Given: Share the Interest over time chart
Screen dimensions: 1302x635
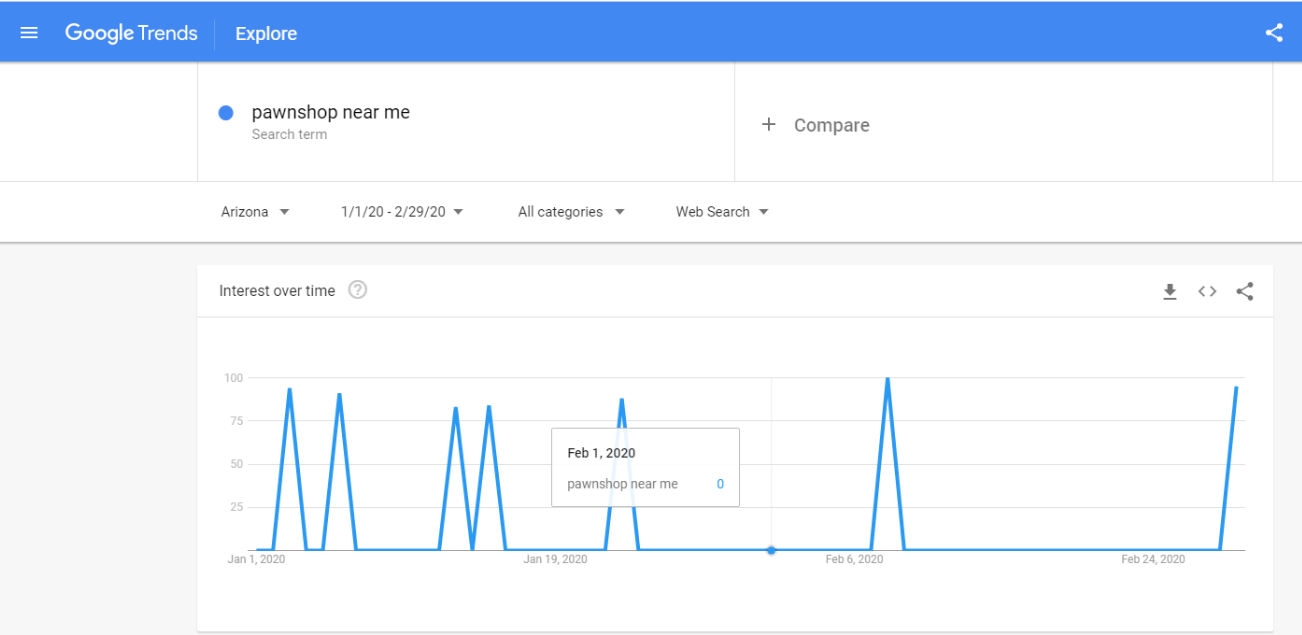Looking at the screenshot, I should (x=1245, y=291).
